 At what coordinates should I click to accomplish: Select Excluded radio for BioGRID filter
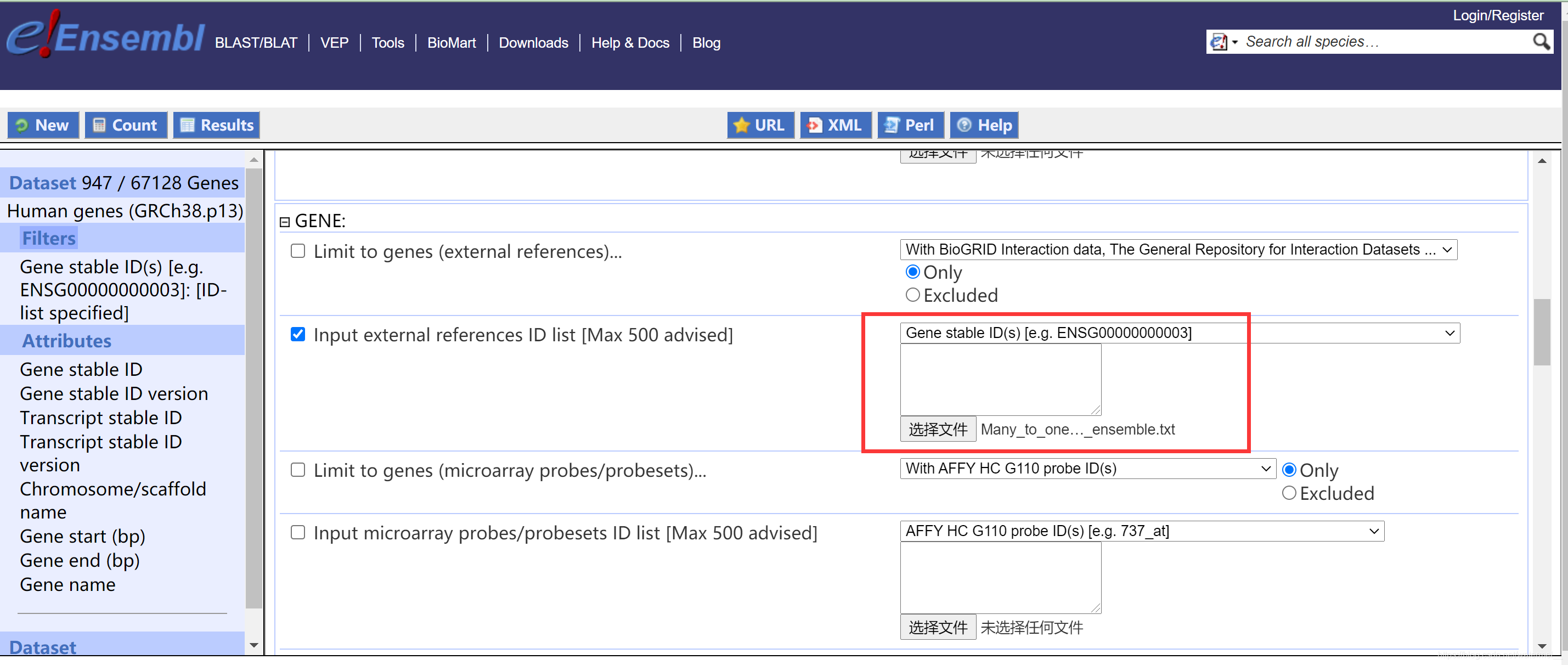click(x=912, y=295)
